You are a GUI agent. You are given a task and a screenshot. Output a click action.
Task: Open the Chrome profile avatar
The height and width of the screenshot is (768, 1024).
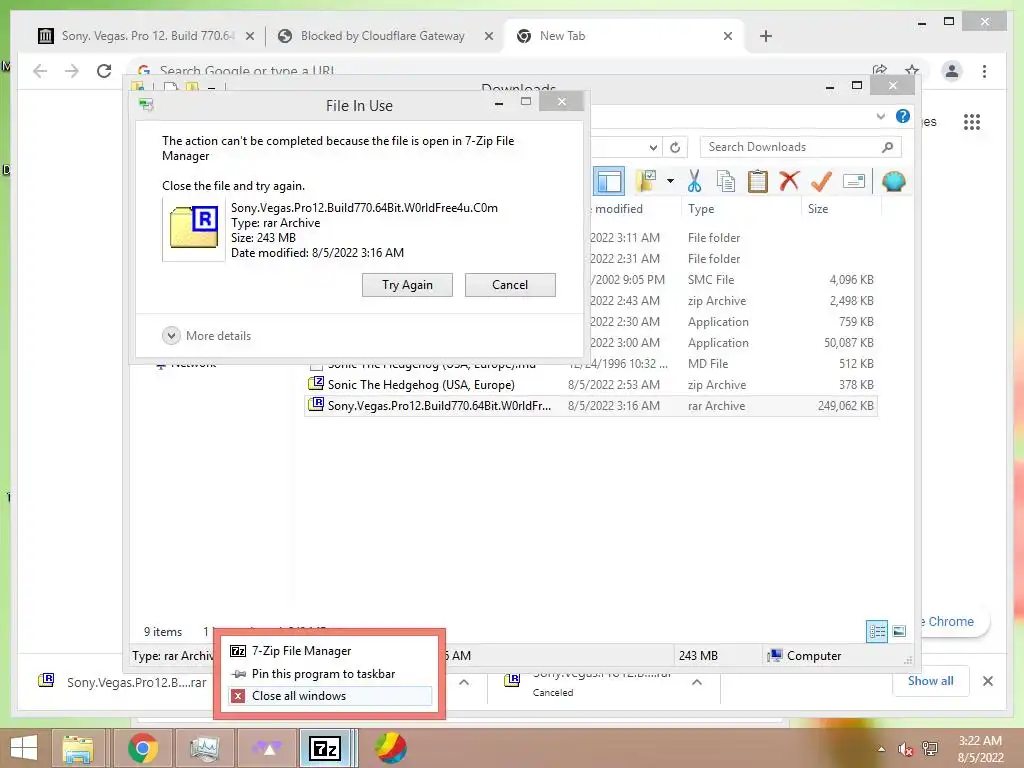click(x=952, y=71)
